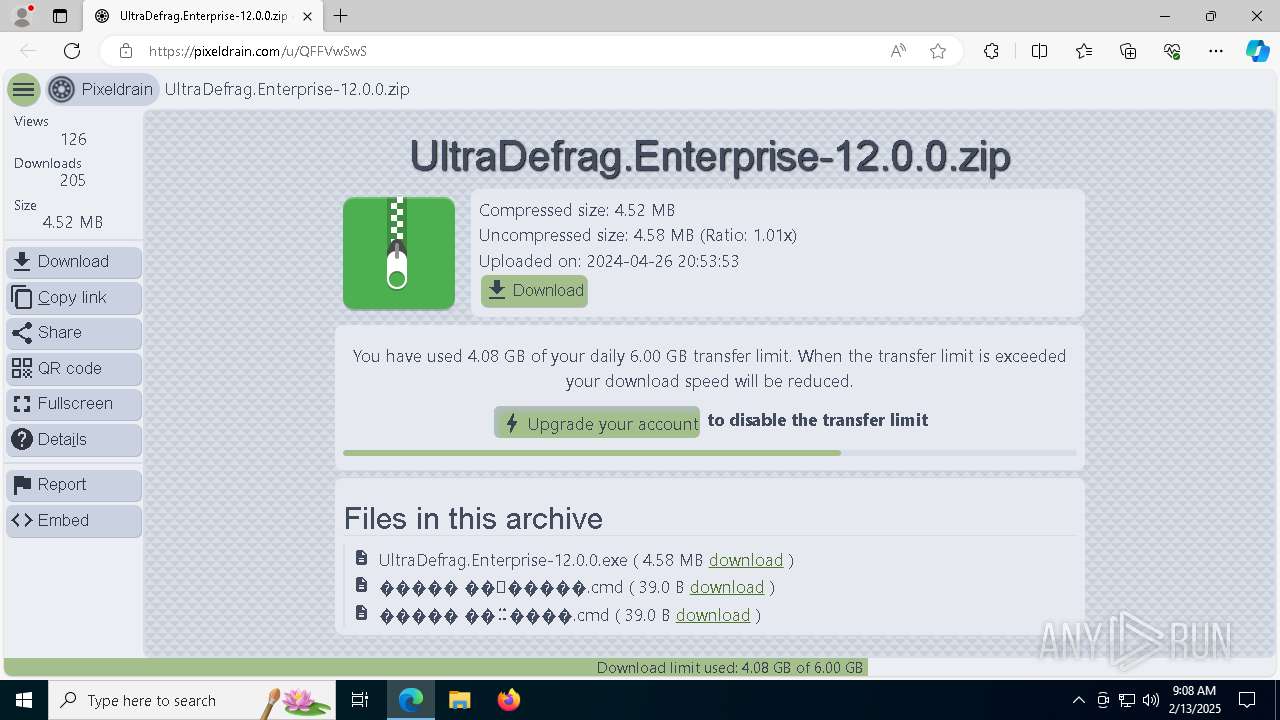Viewport: 1280px width, 720px height.
Task: Activate Read aloud icon in address bar
Action: tap(898, 51)
